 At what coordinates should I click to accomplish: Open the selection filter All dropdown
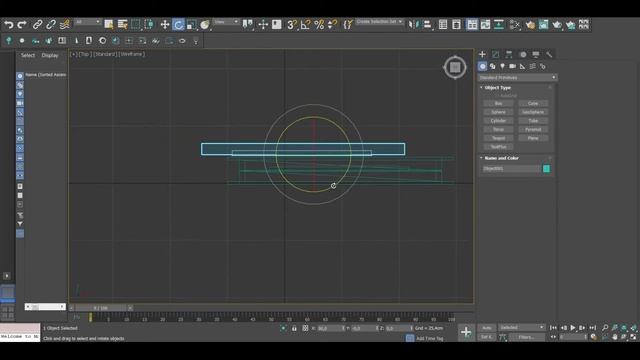(x=87, y=22)
